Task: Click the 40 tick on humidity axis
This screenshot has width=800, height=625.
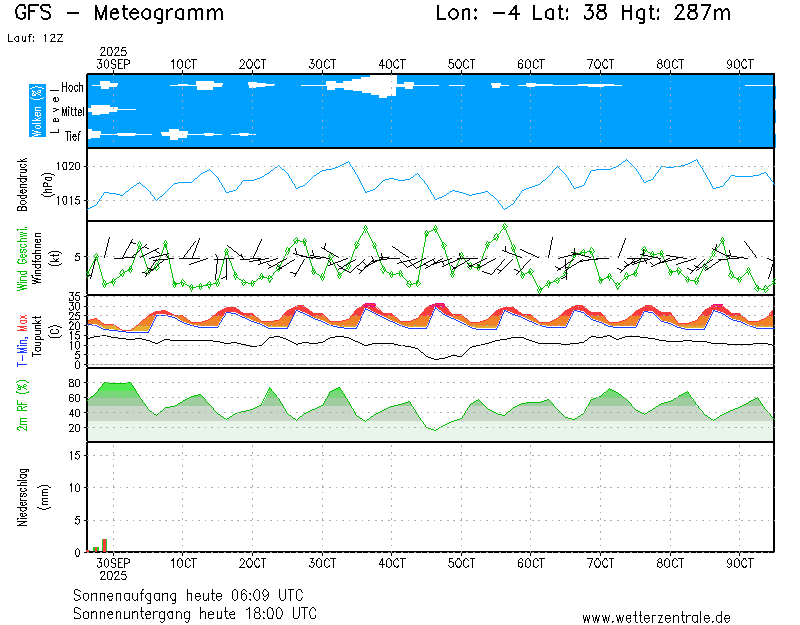Action: click(74, 413)
